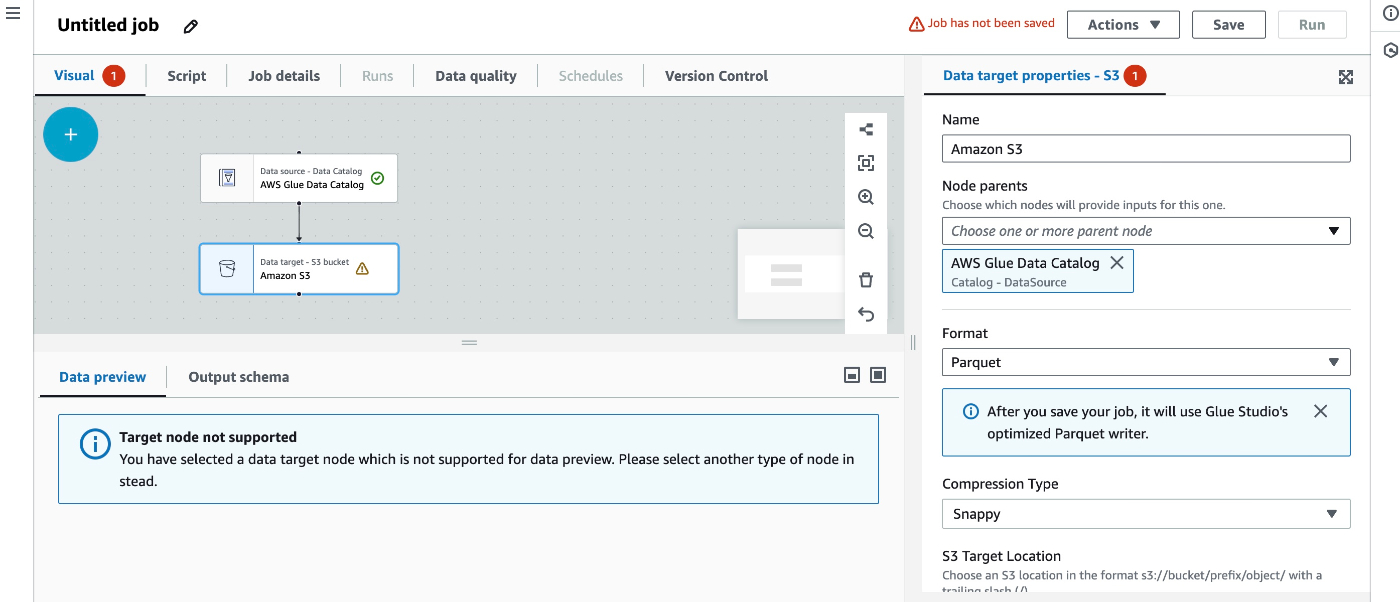Open the Compression Type dropdown
Viewport: 1400px width, 602px height.
[x=1146, y=514]
